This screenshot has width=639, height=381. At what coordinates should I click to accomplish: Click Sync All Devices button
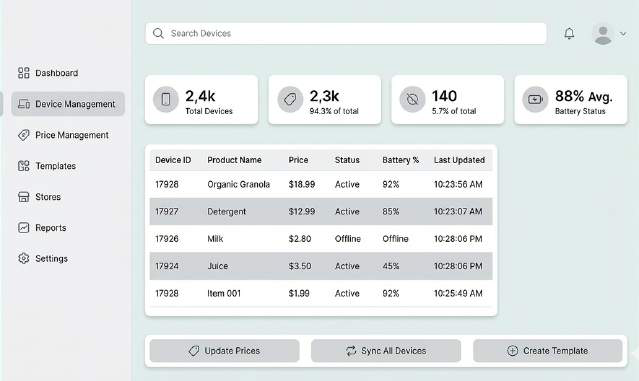(386, 351)
